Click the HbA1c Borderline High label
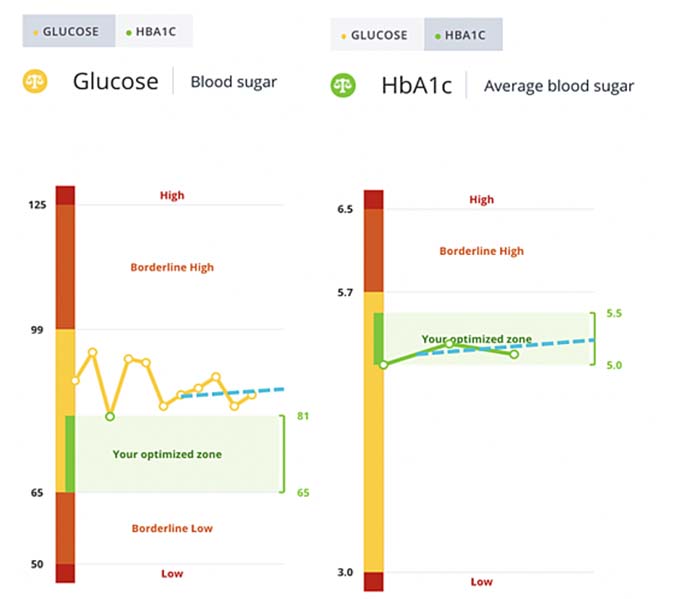 click(482, 251)
